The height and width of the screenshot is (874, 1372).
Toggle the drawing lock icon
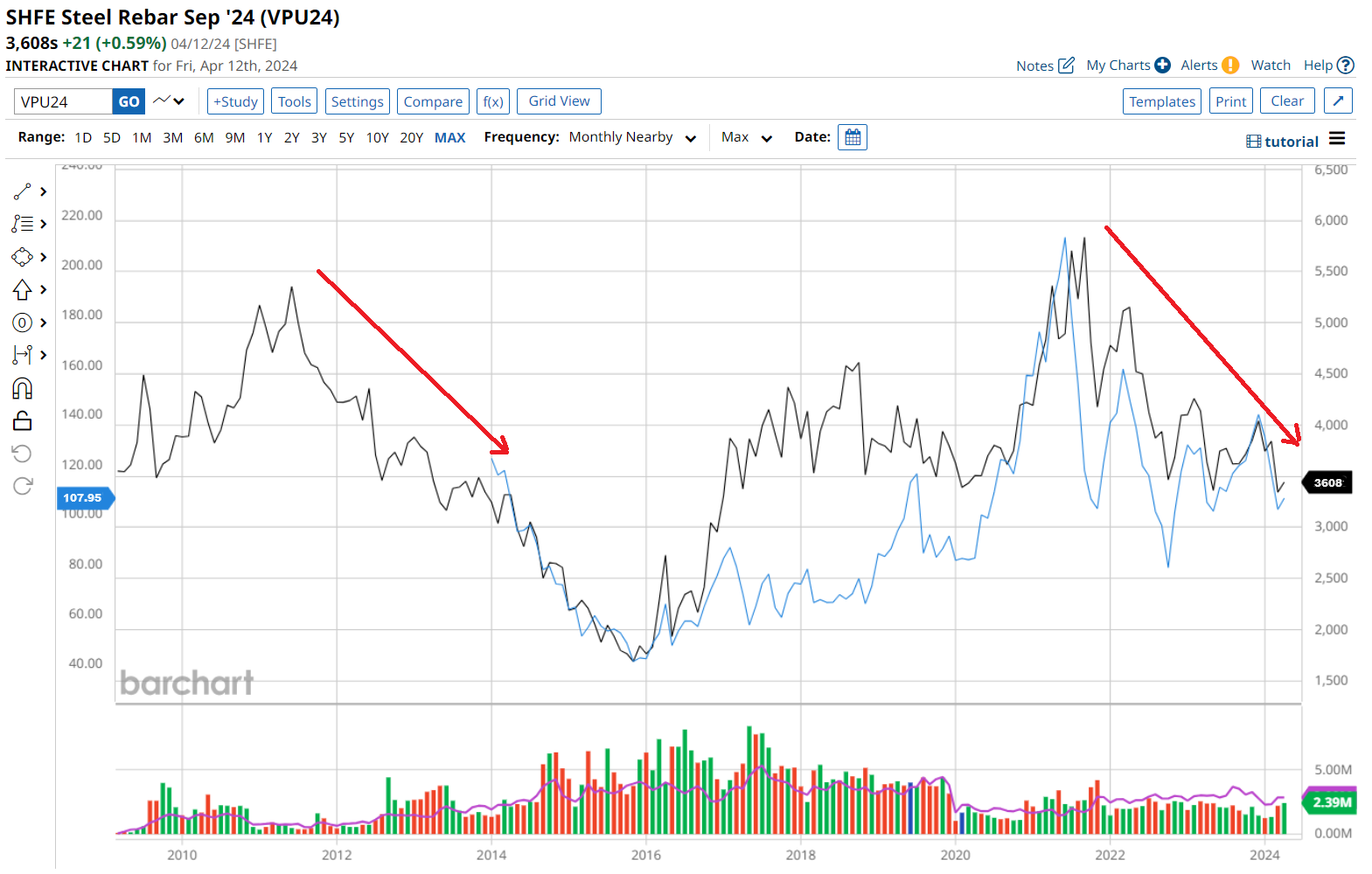coord(23,421)
